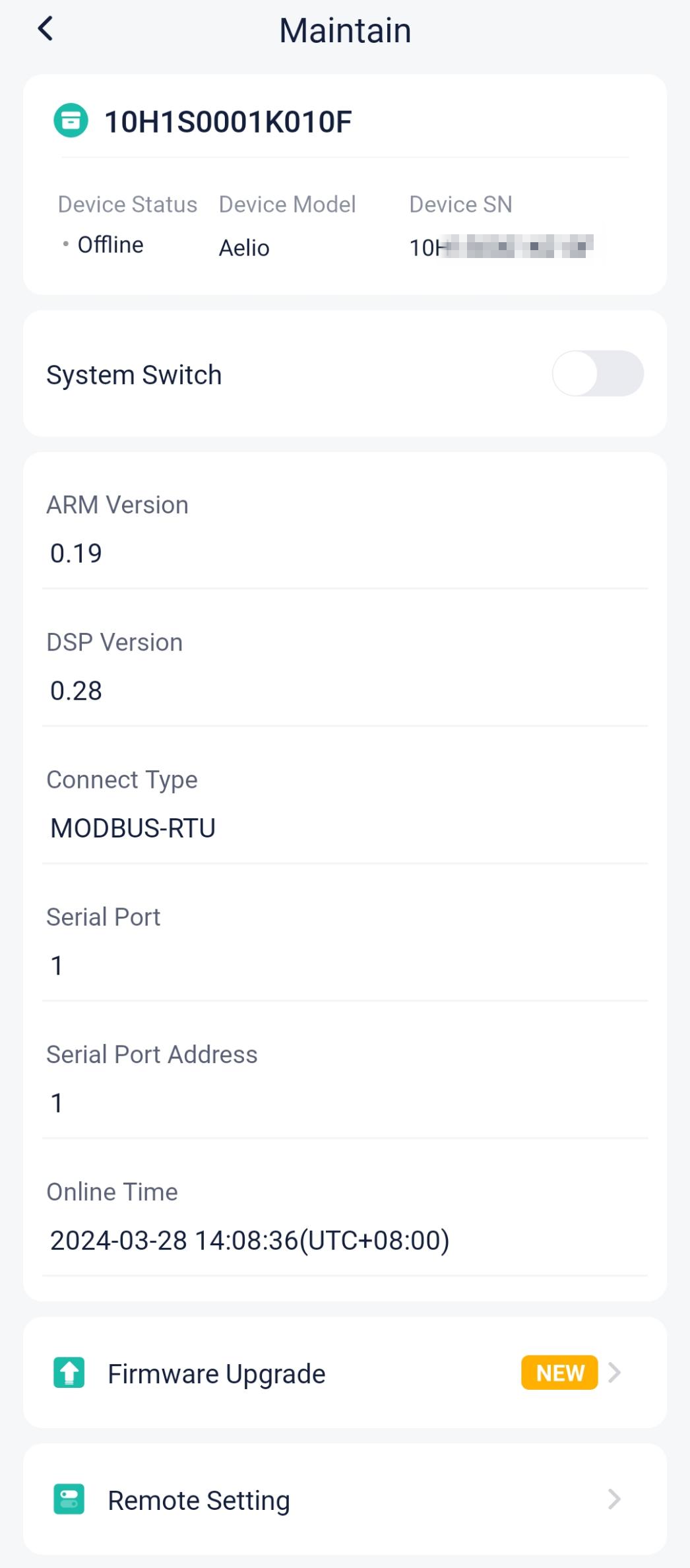Tap the yellow NEW badge

pyautogui.click(x=559, y=1373)
